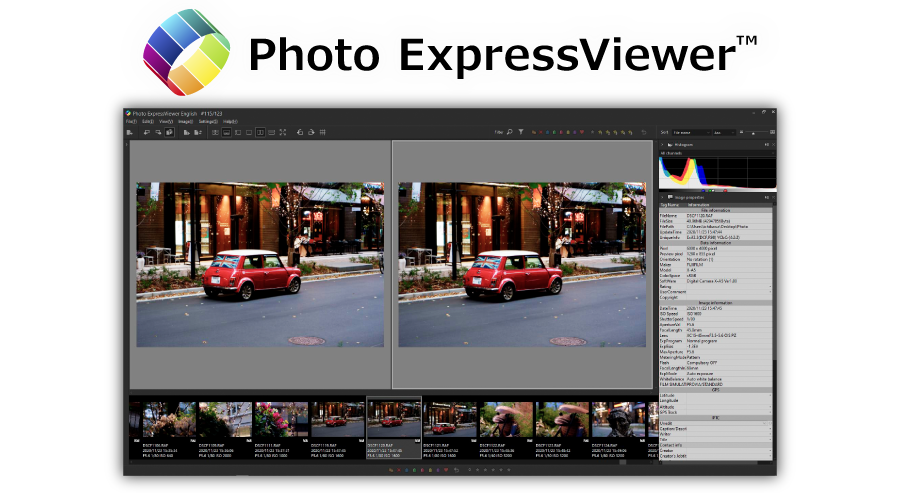Click the open folder toolbar icon
The width and height of the screenshot is (900, 493).
[x=130, y=133]
